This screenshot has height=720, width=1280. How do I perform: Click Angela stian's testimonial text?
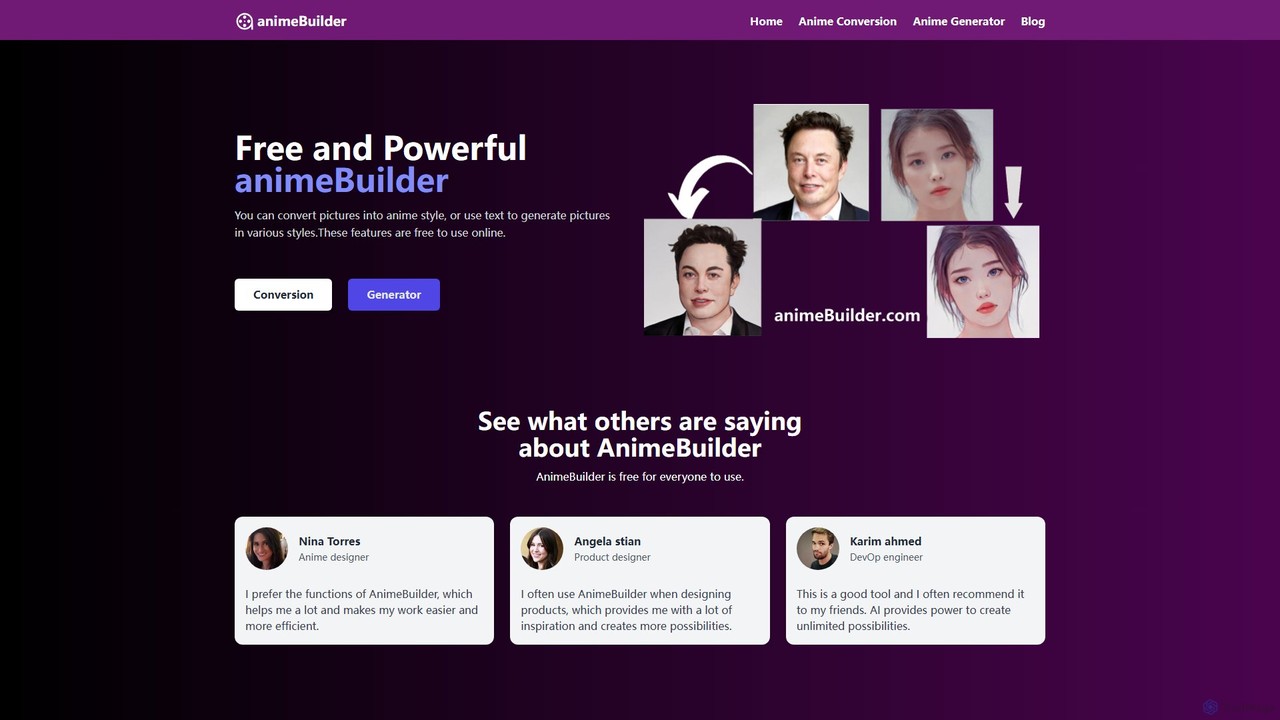point(627,610)
